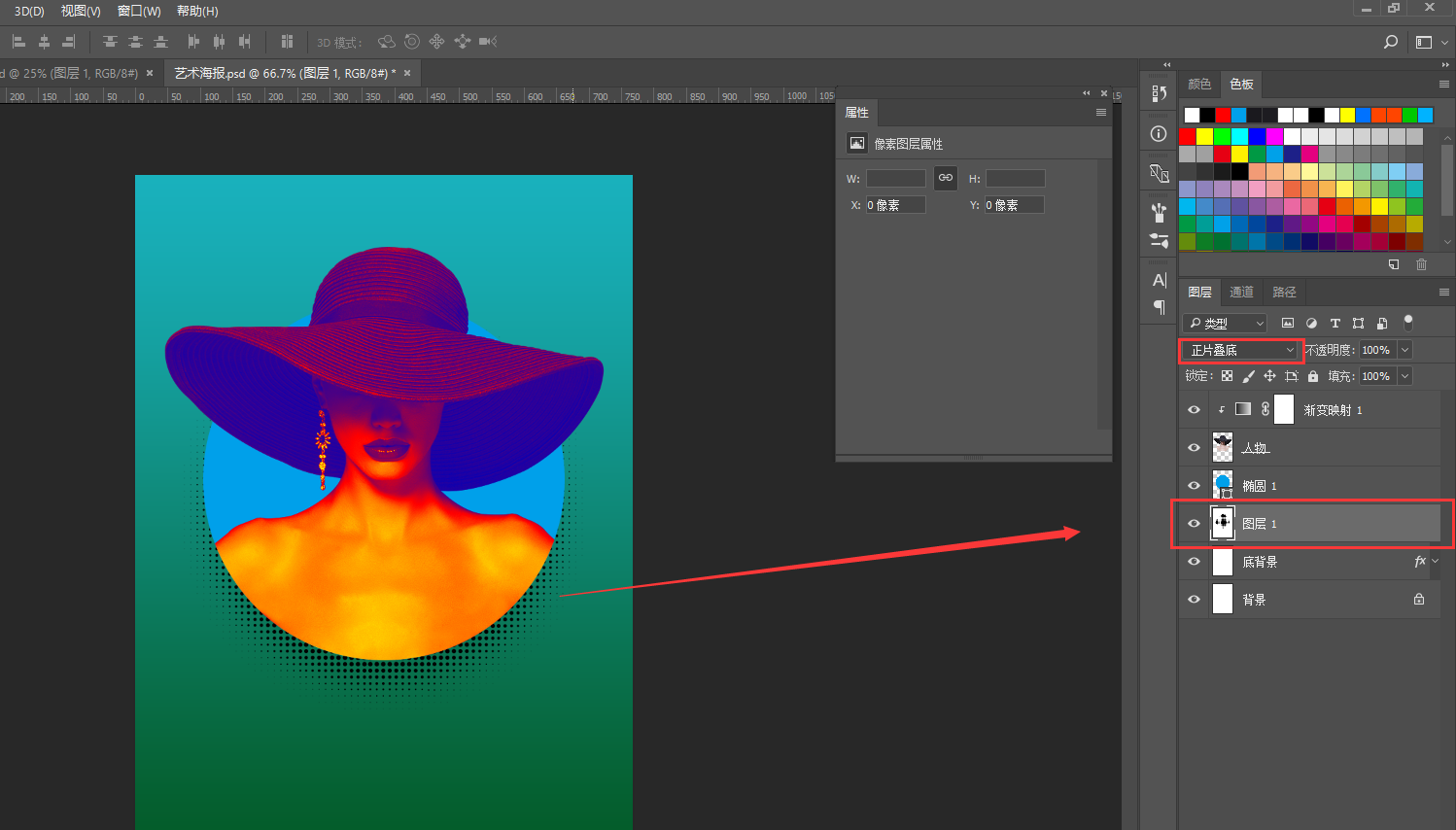Open the 窗口(W) menu
Screen dimensions: 1456x830
[x=139, y=11]
